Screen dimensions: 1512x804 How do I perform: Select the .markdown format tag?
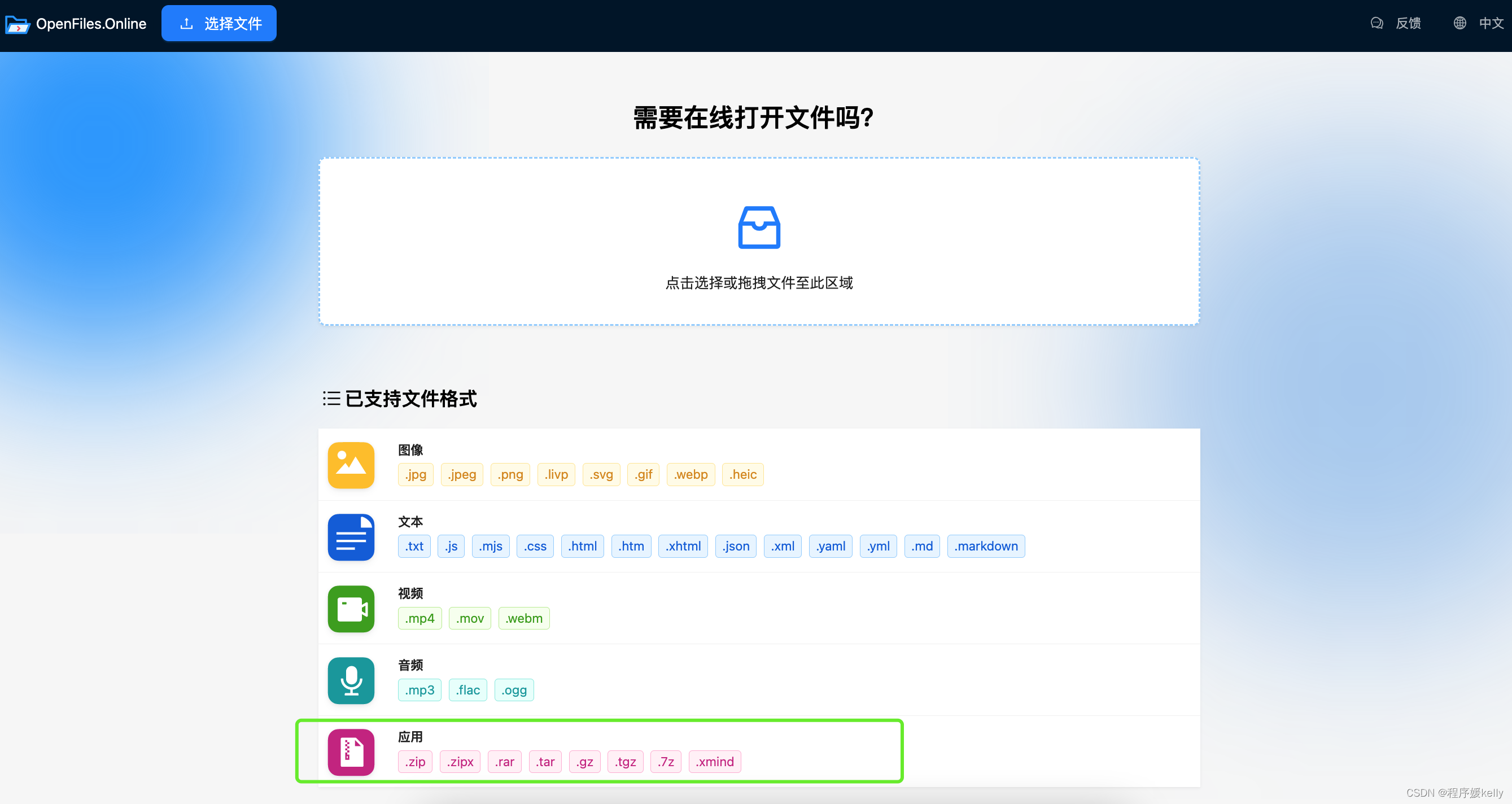[x=985, y=546]
